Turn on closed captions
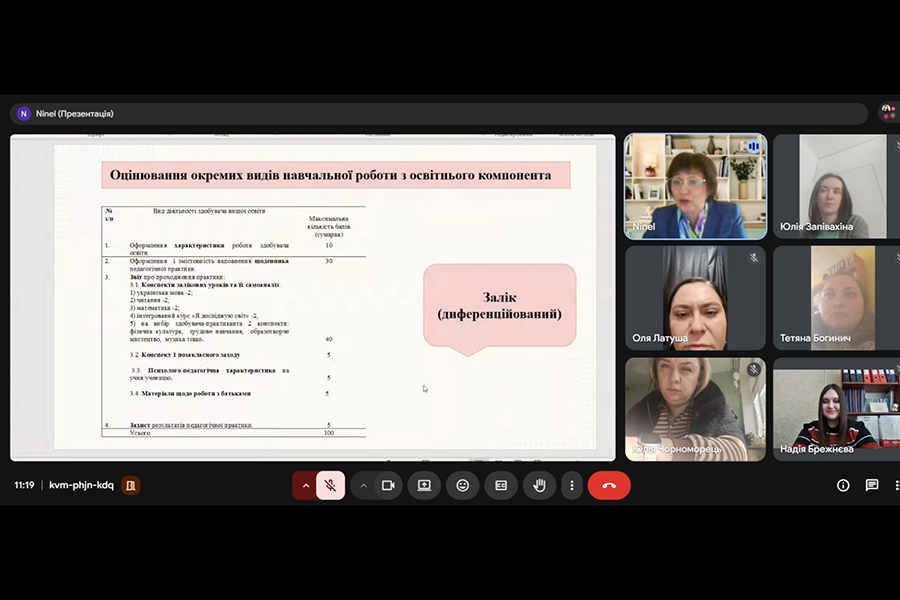 click(501, 485)
